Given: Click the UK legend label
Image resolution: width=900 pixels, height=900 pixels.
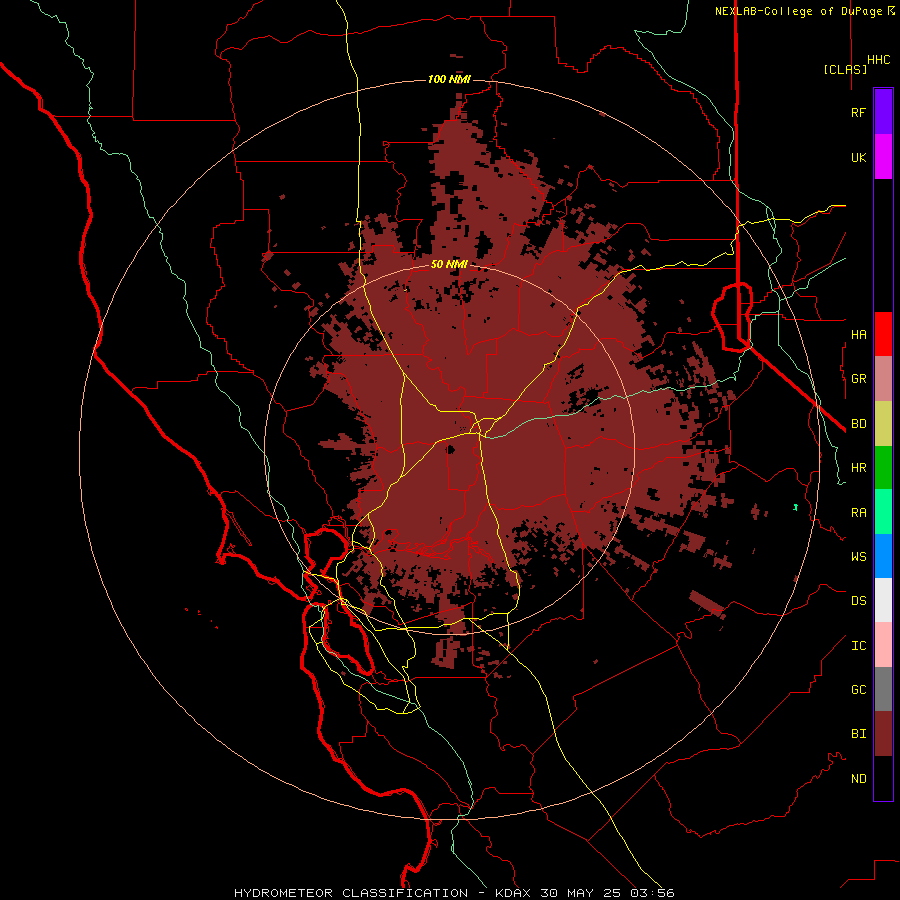Looking at the screenshot, I should click(x=858, y=157).
